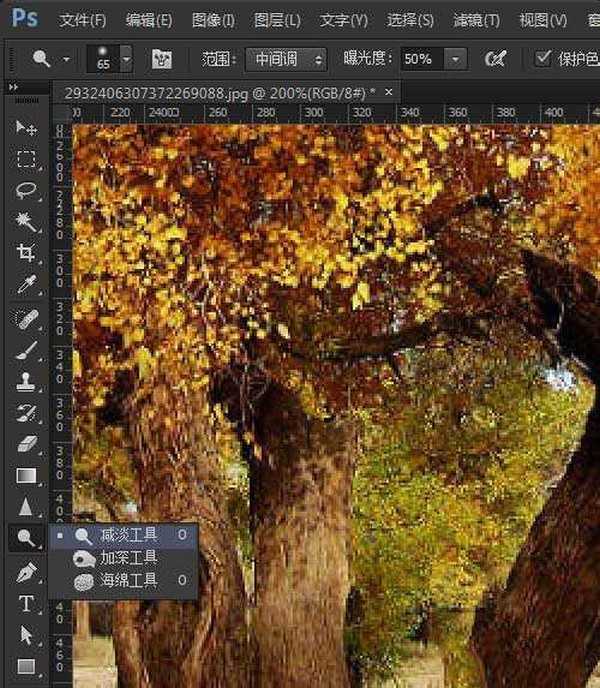Screen dimensions: 600x688
Task: Toggle the 保护色调 checkbox
Action: point(543,58)
